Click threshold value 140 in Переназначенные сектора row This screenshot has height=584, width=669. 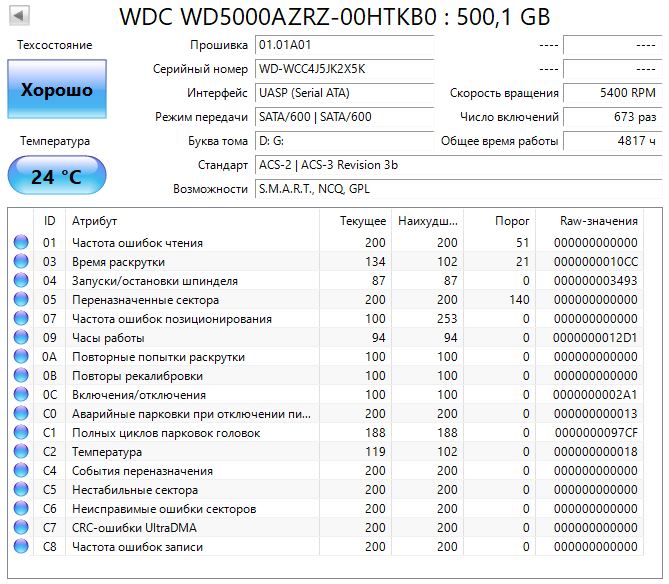(x=519, y=299)
